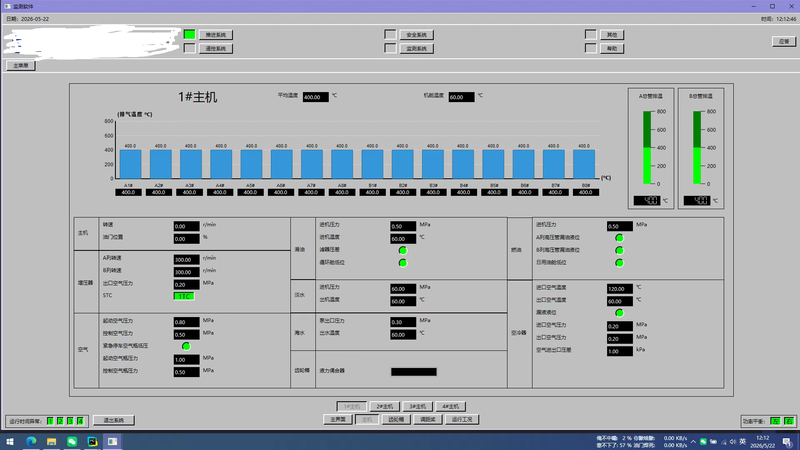
Task: Click the 循环舱低位 green lamp
Action: click(403, 263)
